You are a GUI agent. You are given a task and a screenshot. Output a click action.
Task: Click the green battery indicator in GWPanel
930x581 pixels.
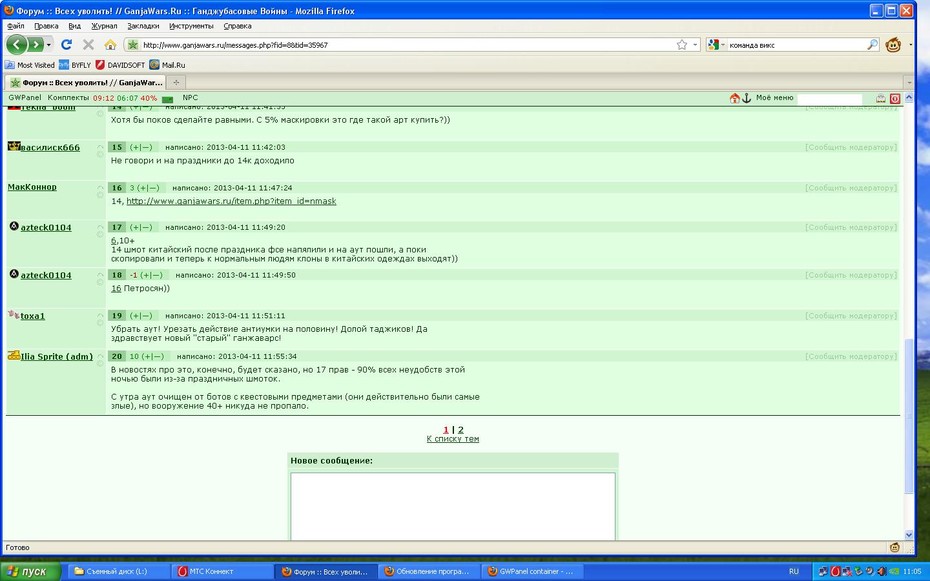167,99
